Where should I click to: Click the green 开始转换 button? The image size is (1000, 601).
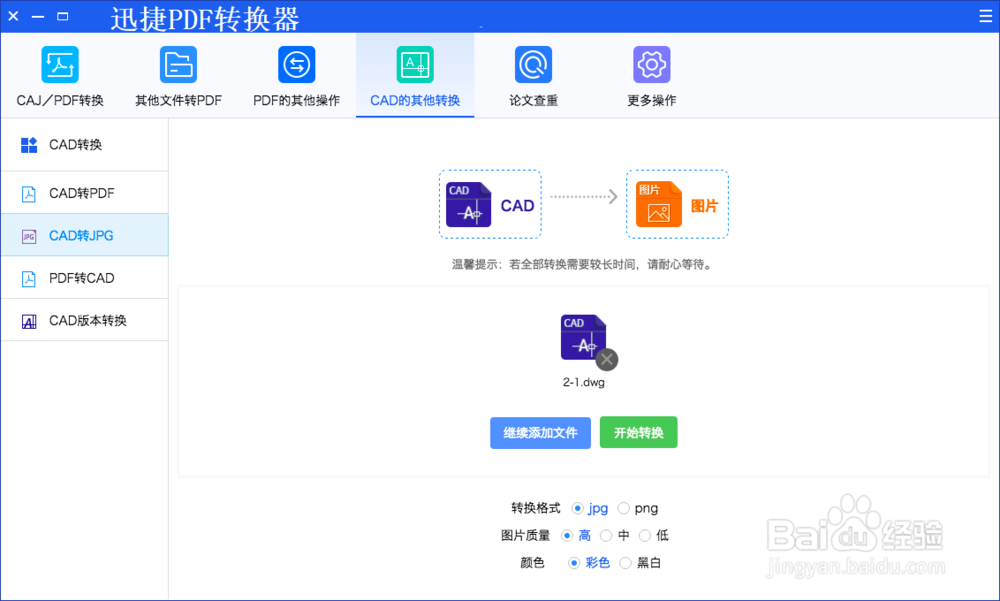638,433
